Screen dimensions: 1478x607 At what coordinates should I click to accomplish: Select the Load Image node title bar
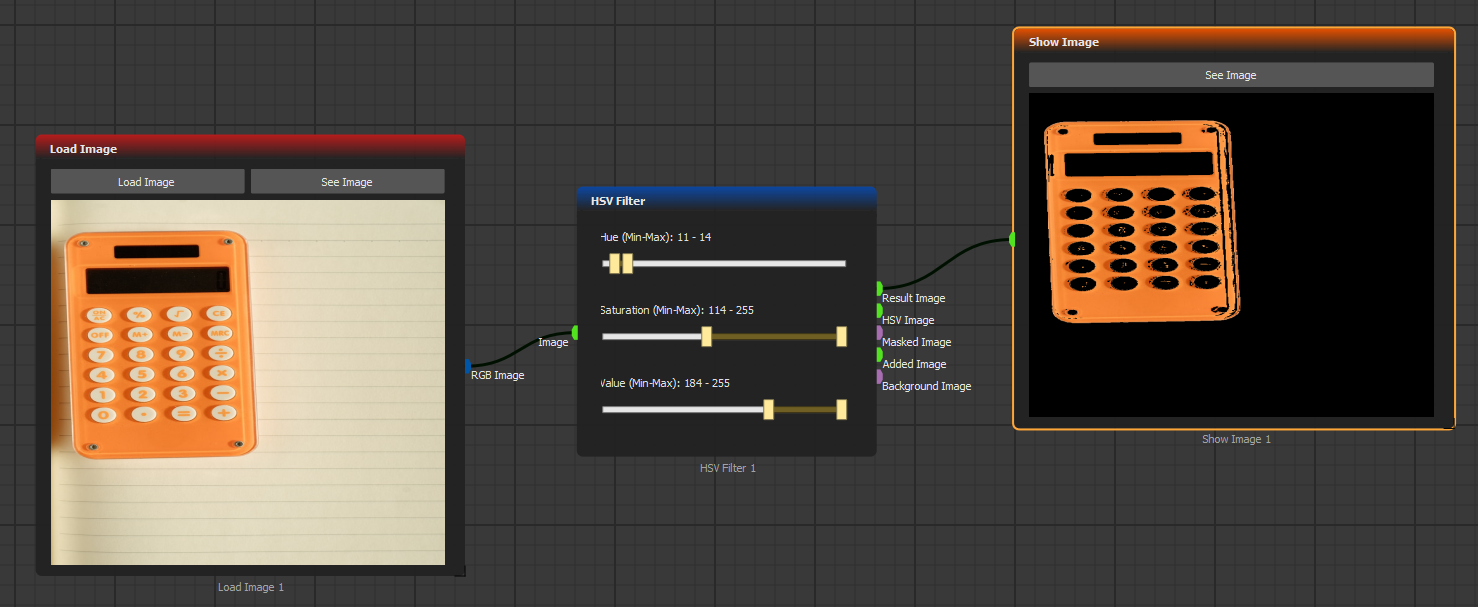[250, 149]
